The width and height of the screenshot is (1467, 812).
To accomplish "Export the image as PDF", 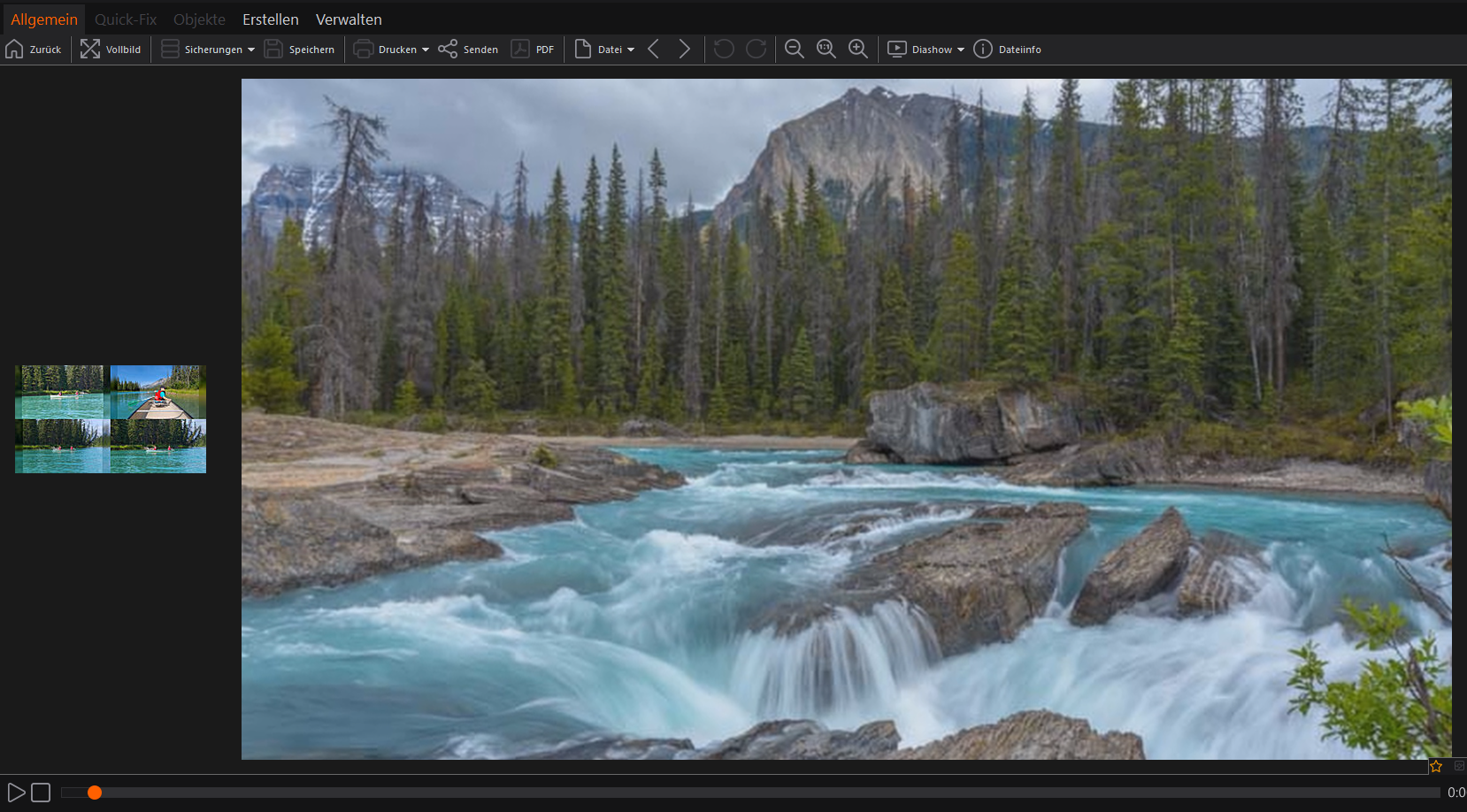I will tap(520, 50).
